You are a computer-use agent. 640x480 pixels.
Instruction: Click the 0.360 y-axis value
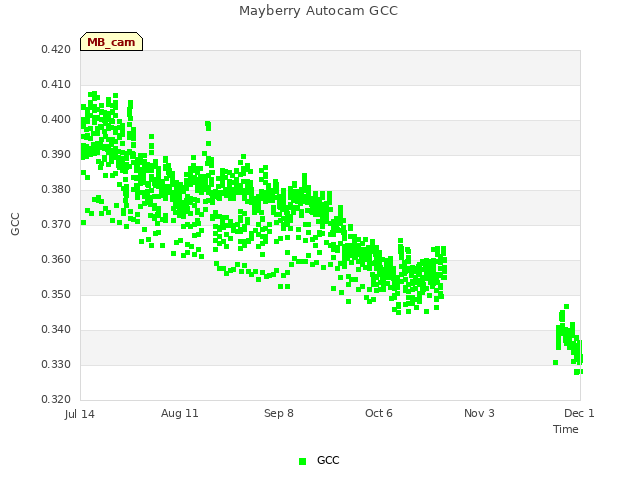click(x=56, y=260)
